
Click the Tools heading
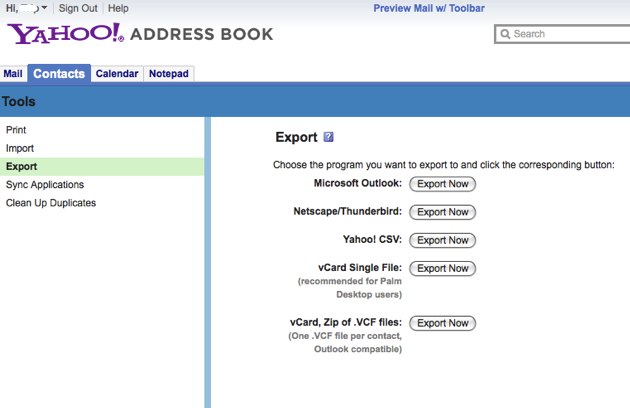[18, 101]
